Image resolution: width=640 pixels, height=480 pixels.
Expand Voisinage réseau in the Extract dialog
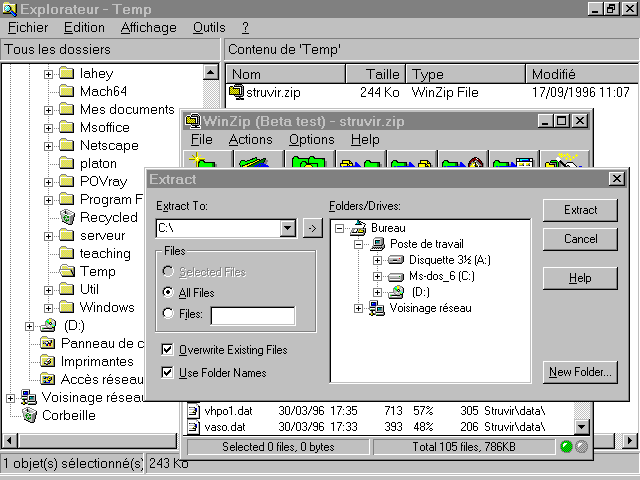point(358,308)
